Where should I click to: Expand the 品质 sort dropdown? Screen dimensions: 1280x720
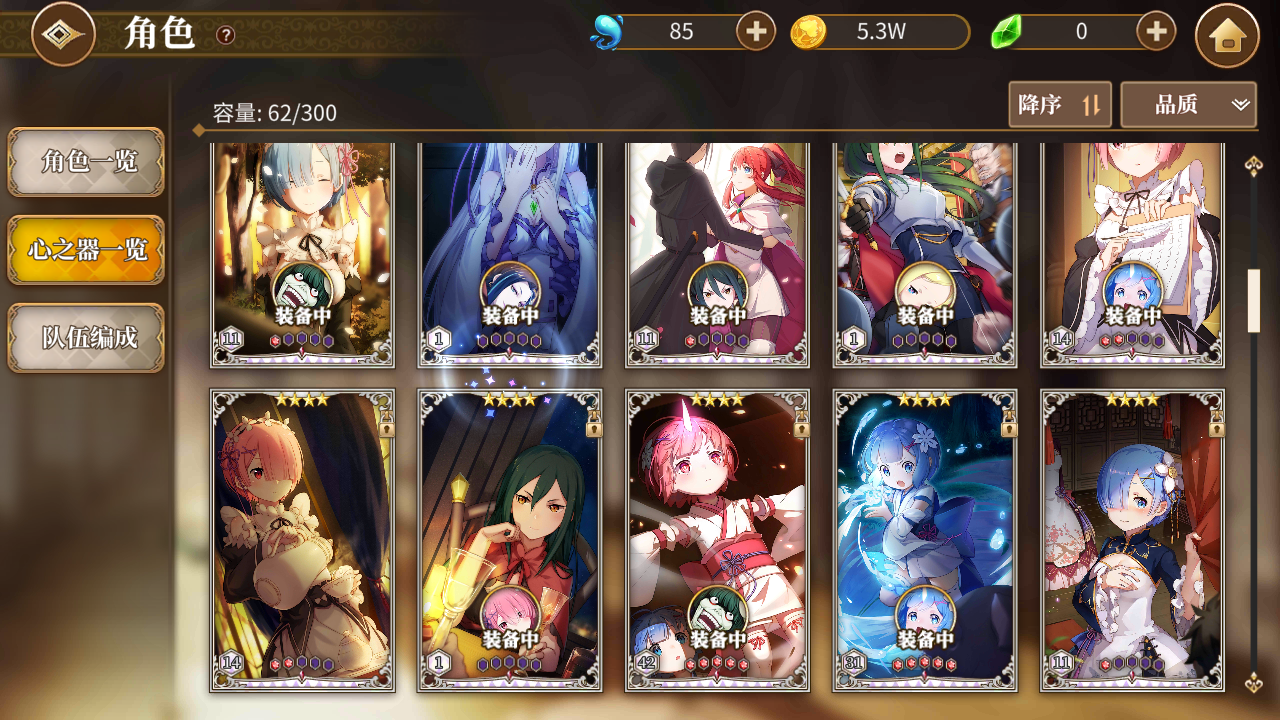pyautogui.click(x=1189, y=104)
